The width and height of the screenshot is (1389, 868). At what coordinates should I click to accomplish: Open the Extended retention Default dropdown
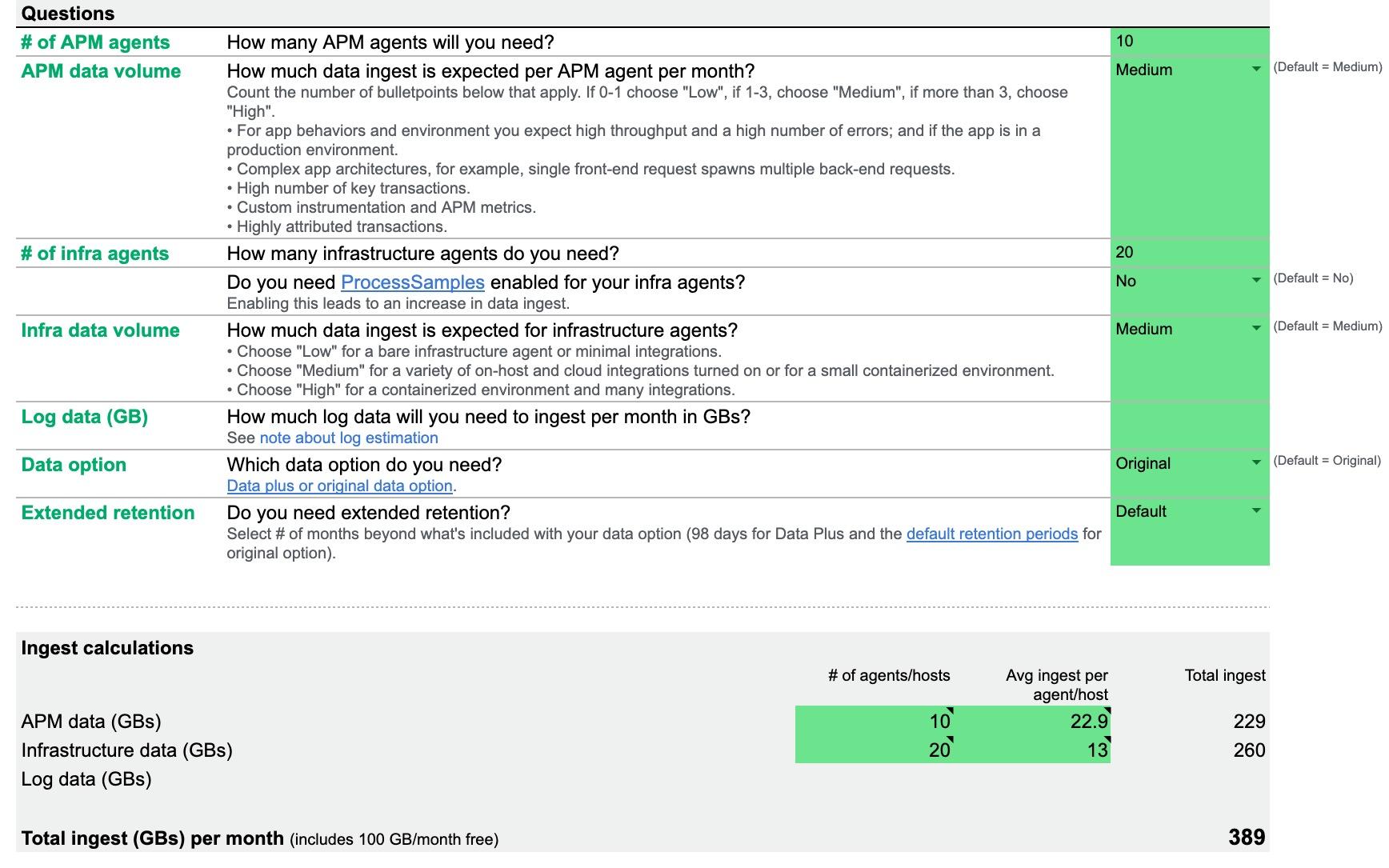point(1255,512)
